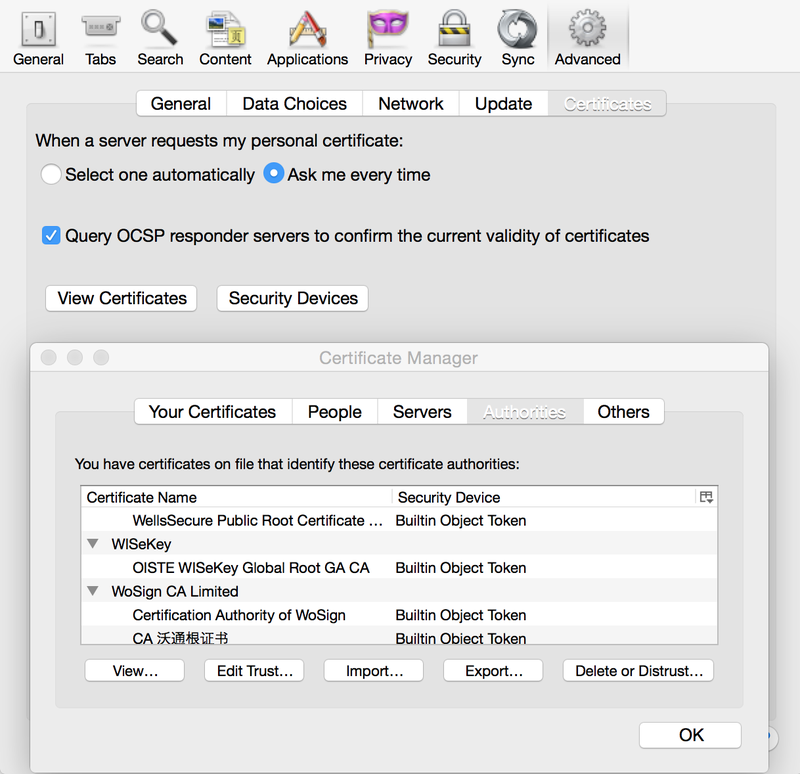Open the Sync preferences pane
The width and height of the screenshot is (800, 774).
click(x=517, y=38)
